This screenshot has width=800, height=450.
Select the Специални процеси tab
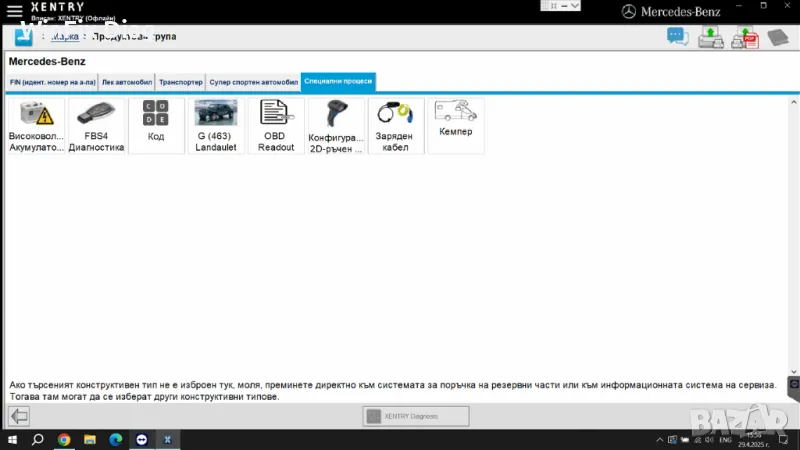point(338,82)
